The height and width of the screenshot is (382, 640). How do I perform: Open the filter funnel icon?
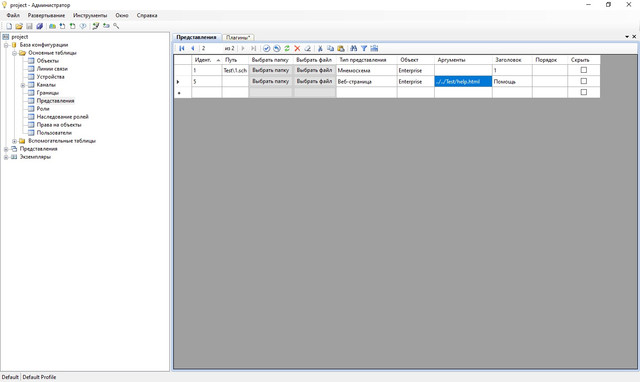coord(364,48)
